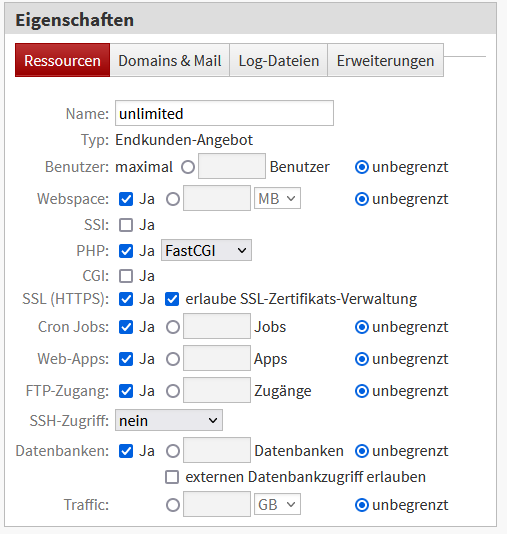Uncheck erlaube SSL-Zertifikats-Verwaltung checkbox
Image resolution: width=507 pixels, height=534 pixels.
point(172,299)
